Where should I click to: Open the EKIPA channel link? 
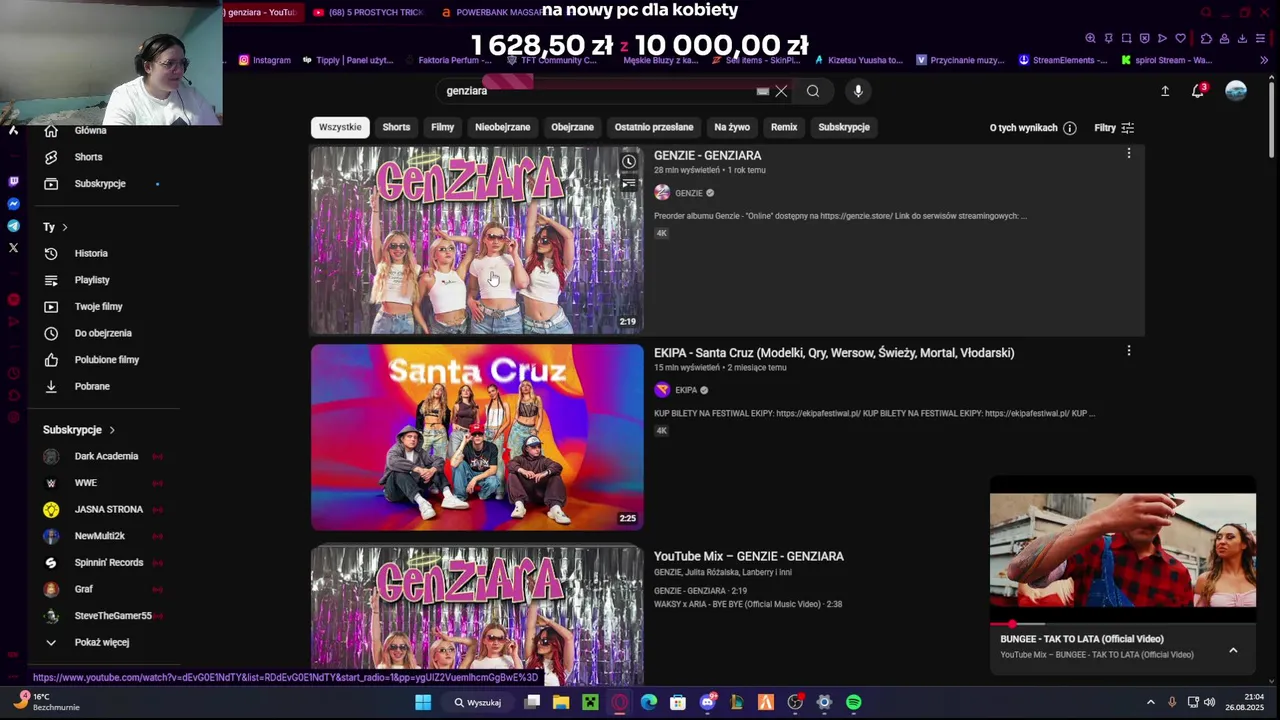(x=685, y=390)
